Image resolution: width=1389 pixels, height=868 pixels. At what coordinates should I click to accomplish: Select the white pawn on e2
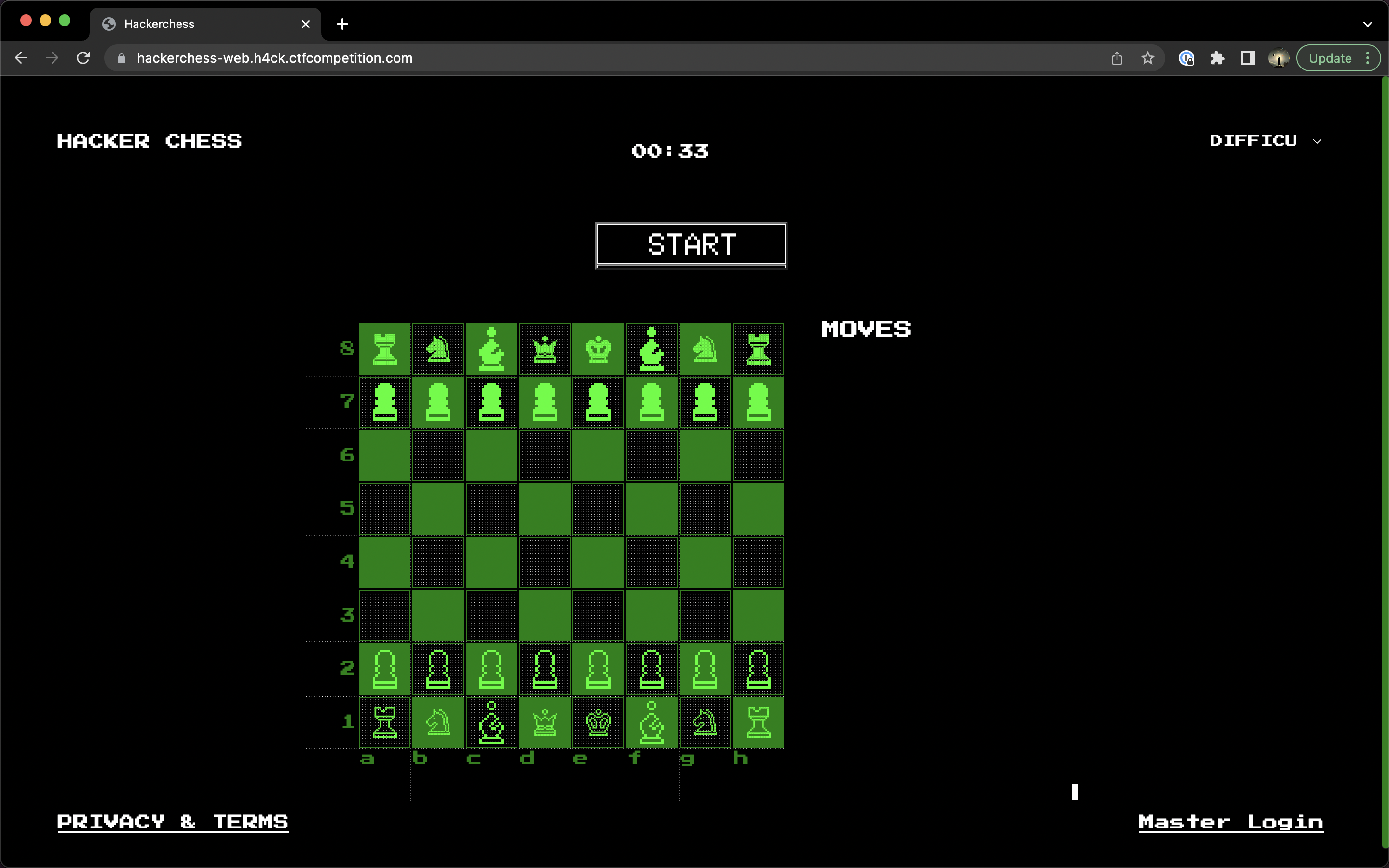[598, 669]
